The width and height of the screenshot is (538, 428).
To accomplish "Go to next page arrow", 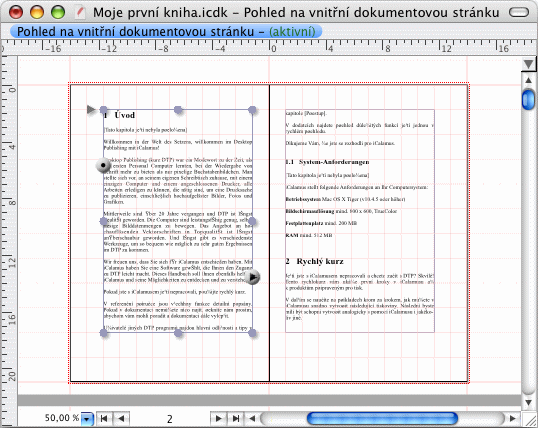I will 218,418.
